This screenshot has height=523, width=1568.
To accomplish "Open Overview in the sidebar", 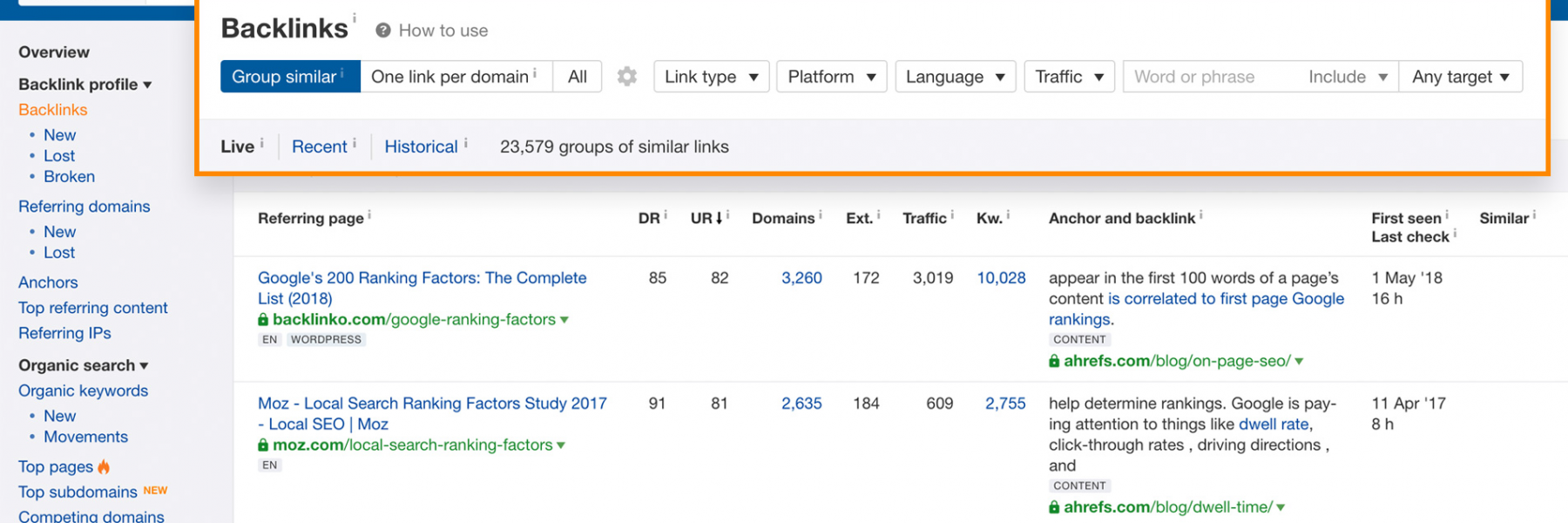I will [54, 52].
